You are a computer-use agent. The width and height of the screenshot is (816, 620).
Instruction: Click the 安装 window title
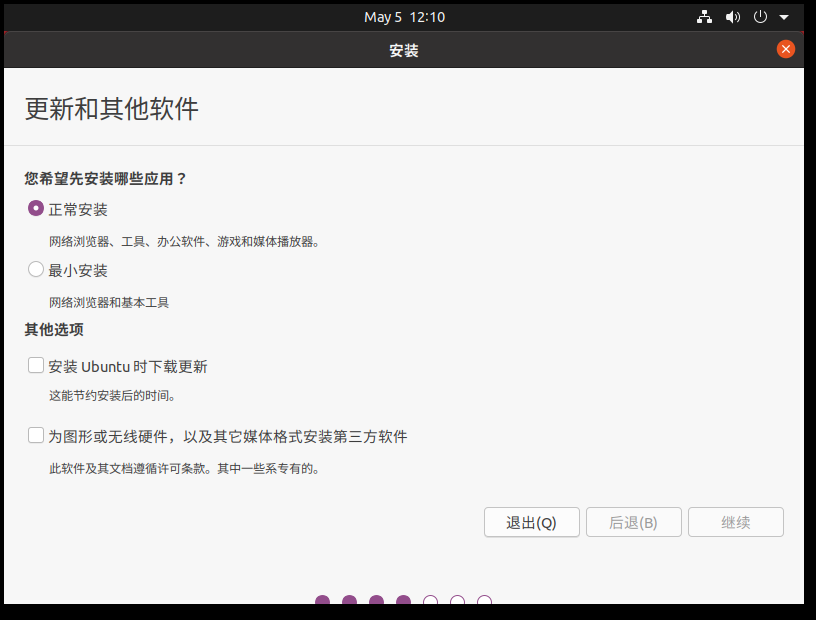pyautogui.click(x=404, y=50)
